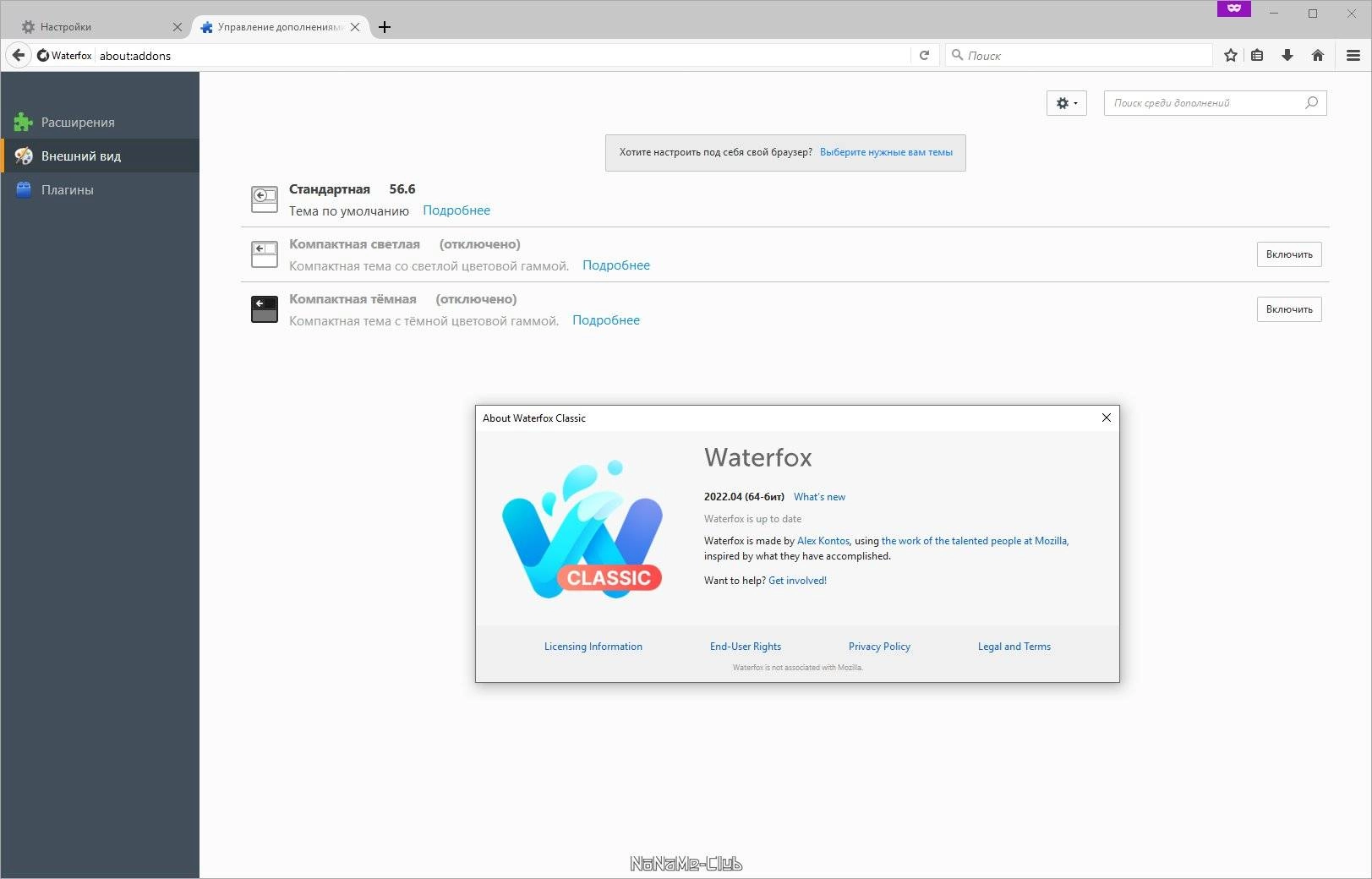1372x879 pixels.
Task: Click the browser back arrow button
Action: [19, 55]
